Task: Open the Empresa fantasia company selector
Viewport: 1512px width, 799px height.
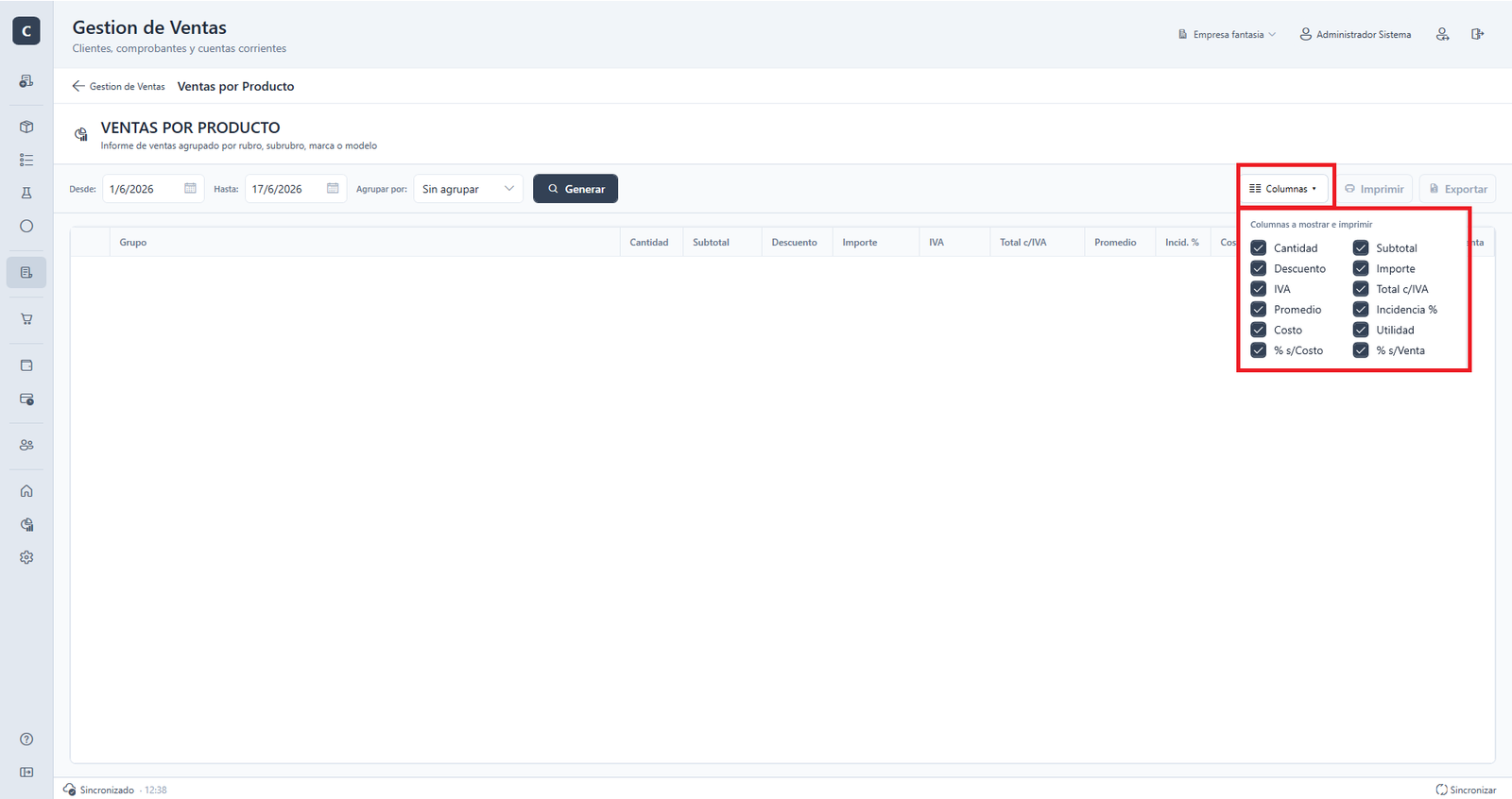Action: point(1227,35)
